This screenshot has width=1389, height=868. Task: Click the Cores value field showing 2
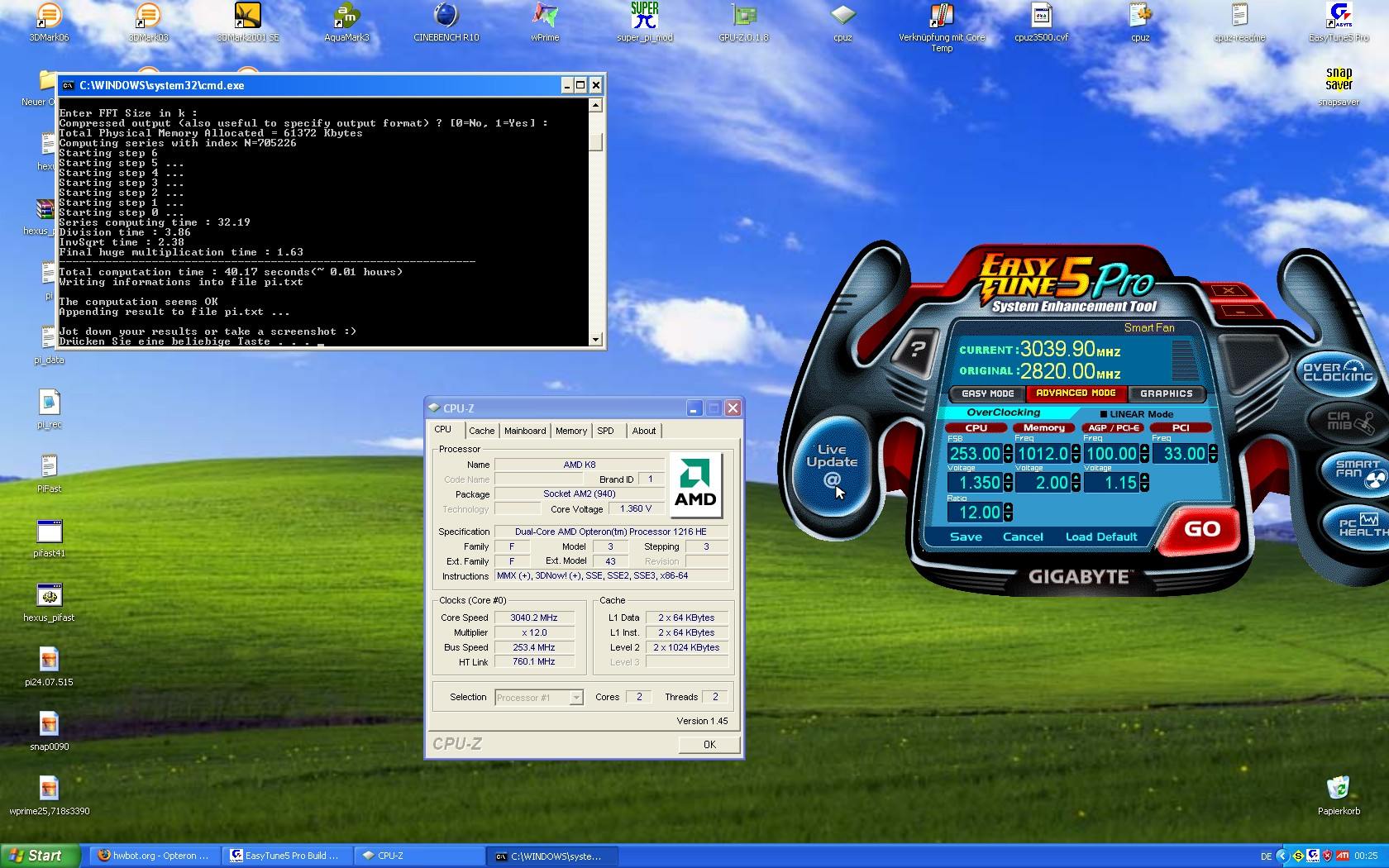(638, 697)
